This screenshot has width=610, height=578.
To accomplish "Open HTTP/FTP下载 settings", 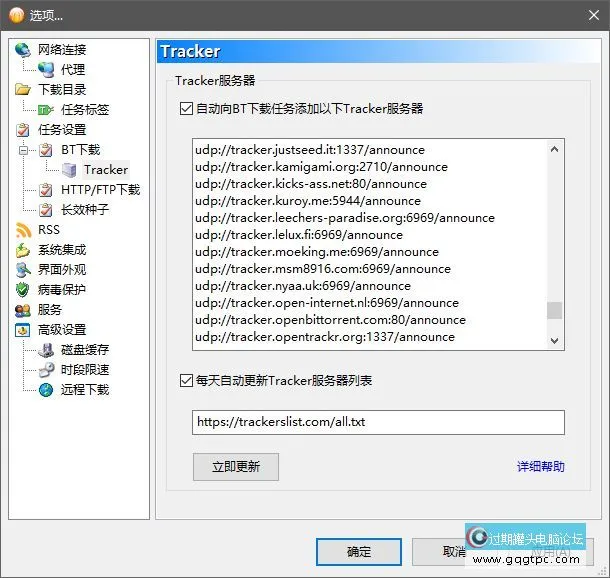I will tap(100, 190).
